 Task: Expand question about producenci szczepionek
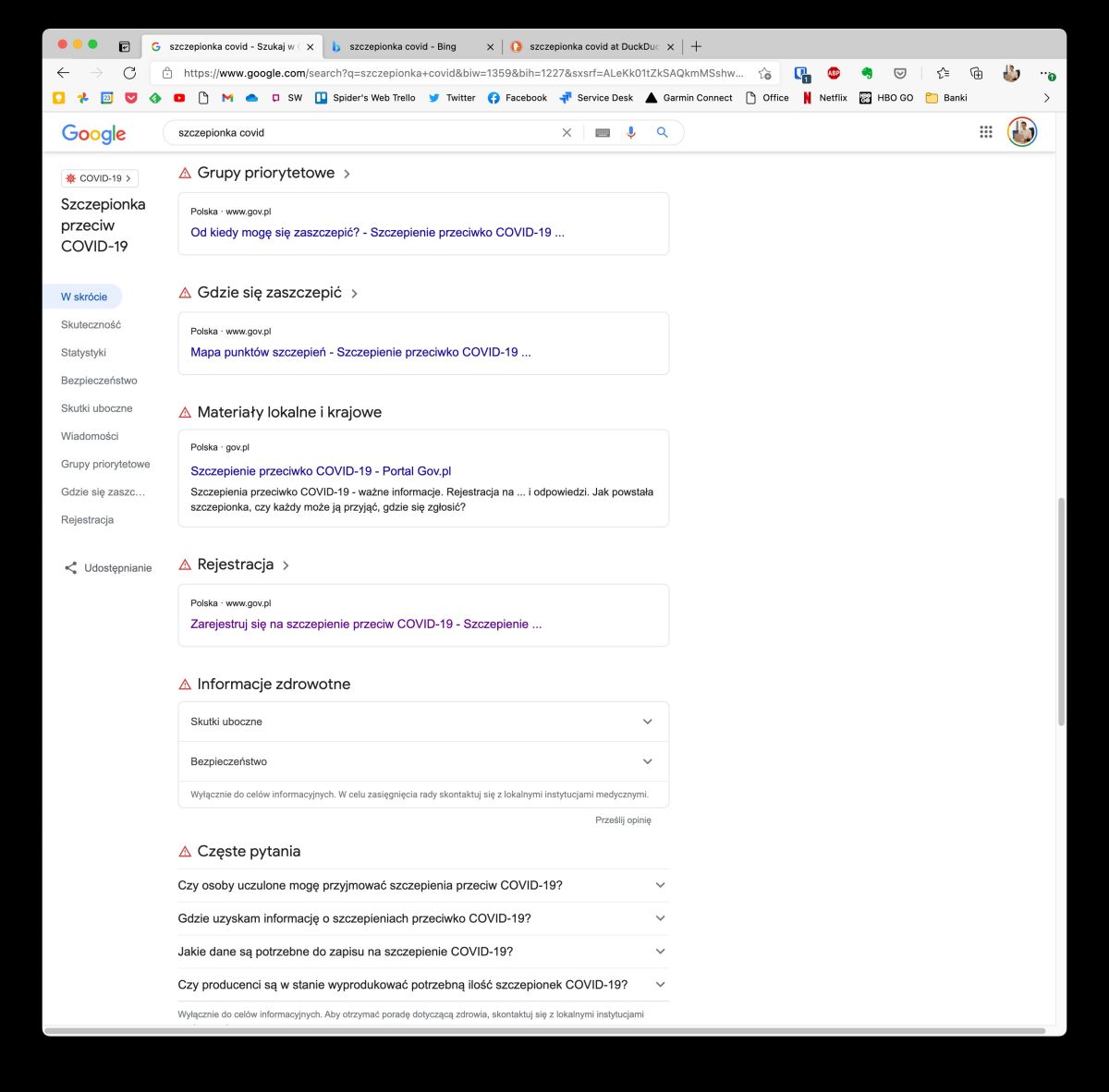pos(423,985)
